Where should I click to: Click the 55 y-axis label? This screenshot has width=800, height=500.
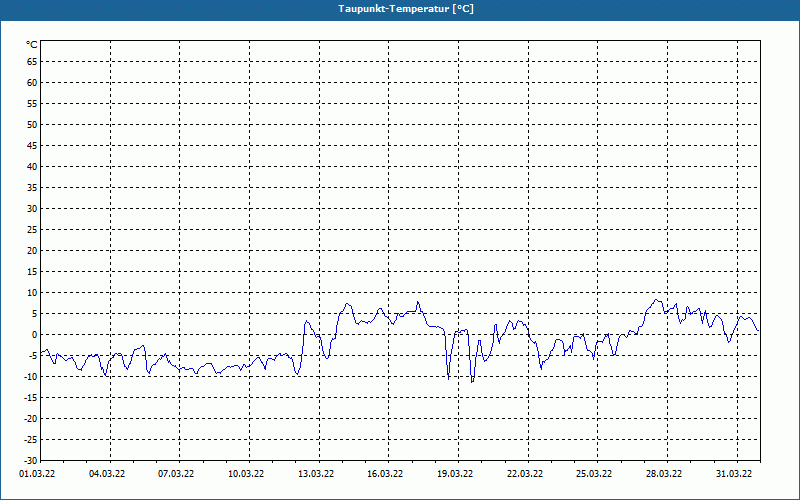32,104
